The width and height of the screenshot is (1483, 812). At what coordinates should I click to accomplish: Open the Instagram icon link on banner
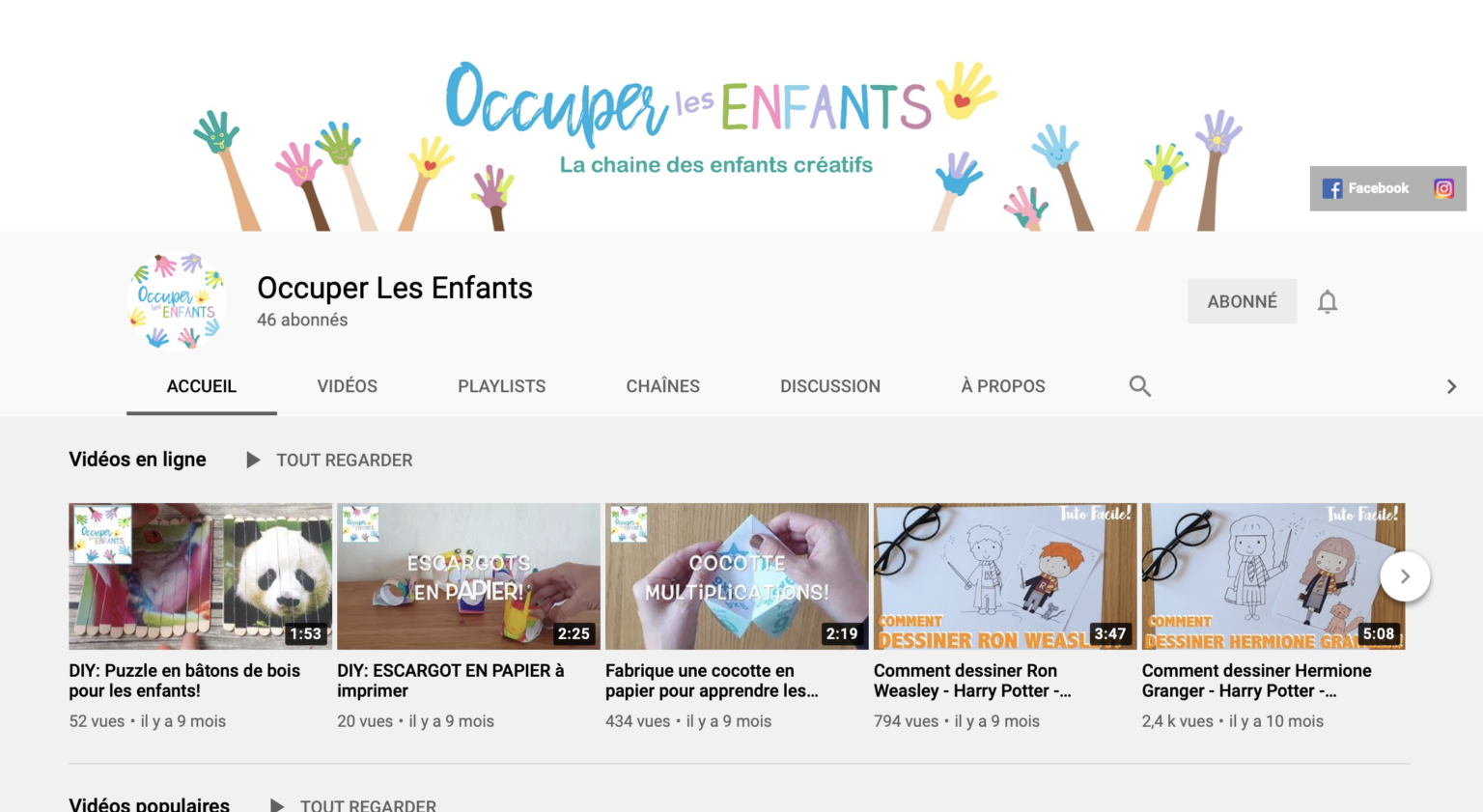tap(1443, 188)
